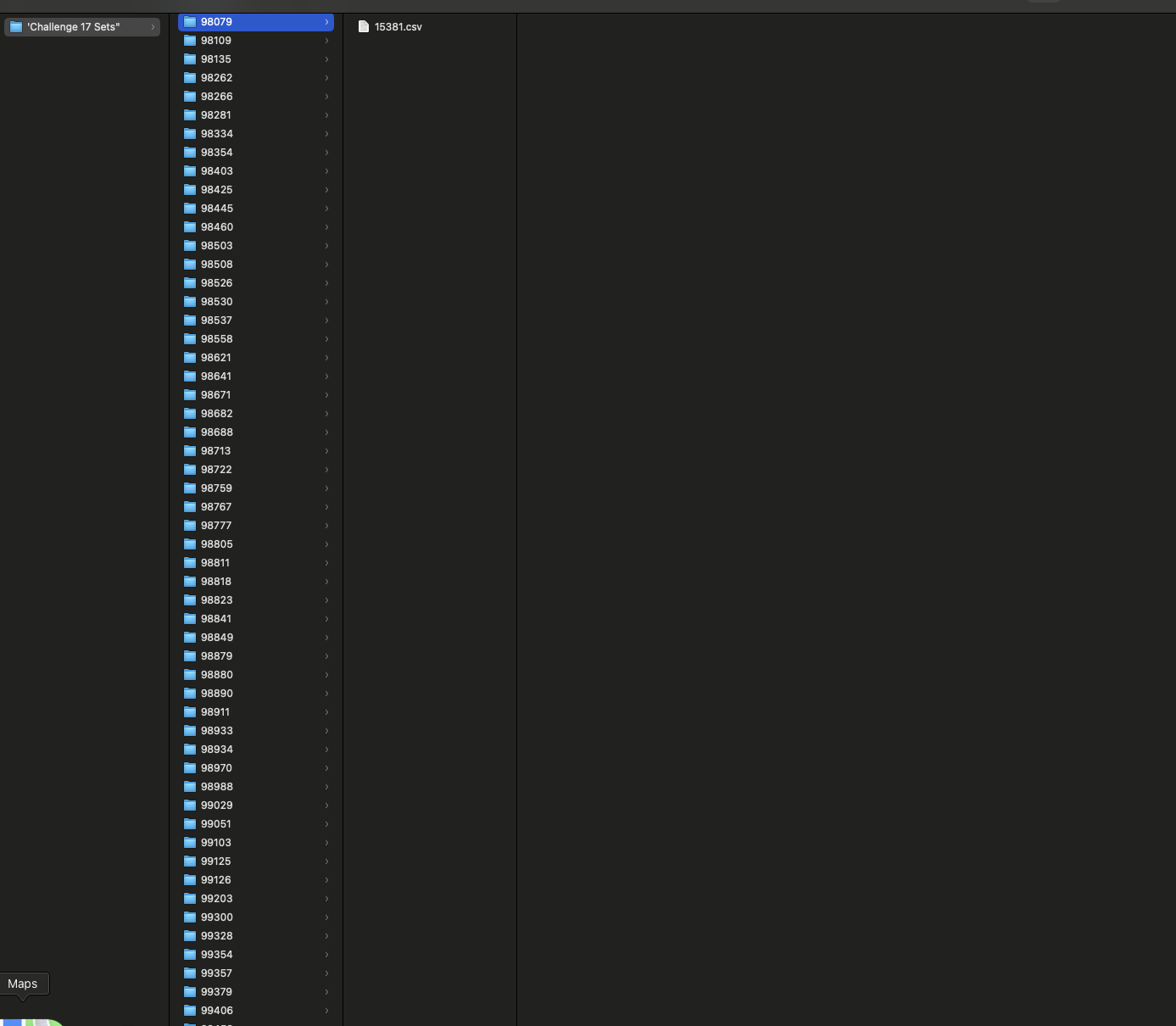Click the 98530 folder icon
1176x1026 pixels.
(190, 302)
